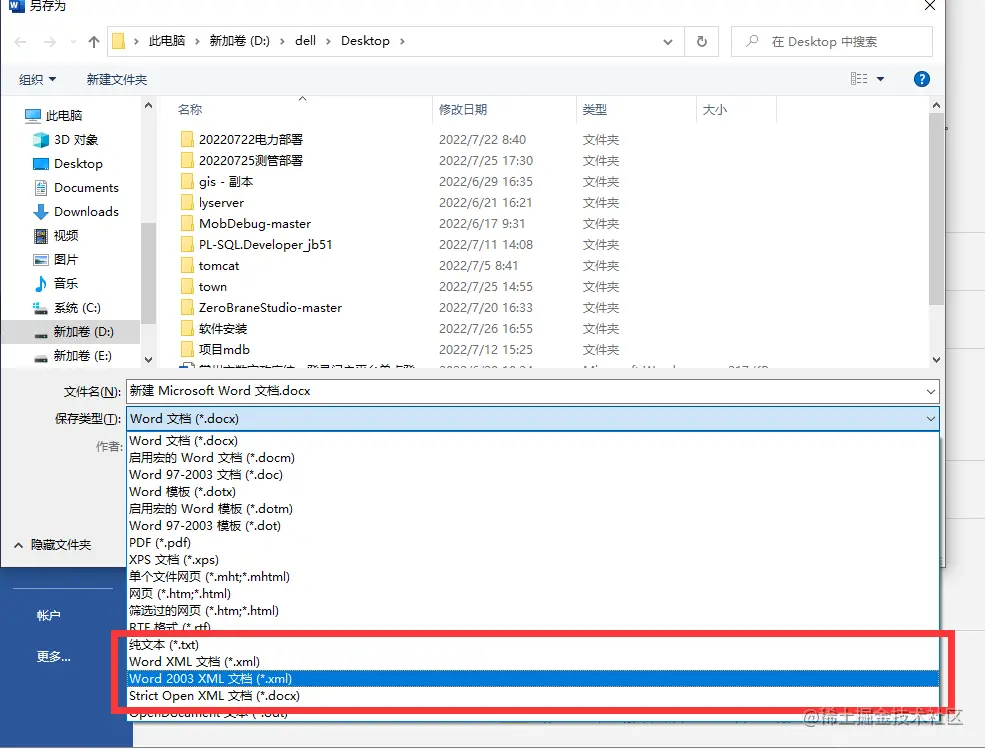The width and height of the screenshot is (985, 749).
Task: Select the 软件安装 folder
Action: click(214, 329)
